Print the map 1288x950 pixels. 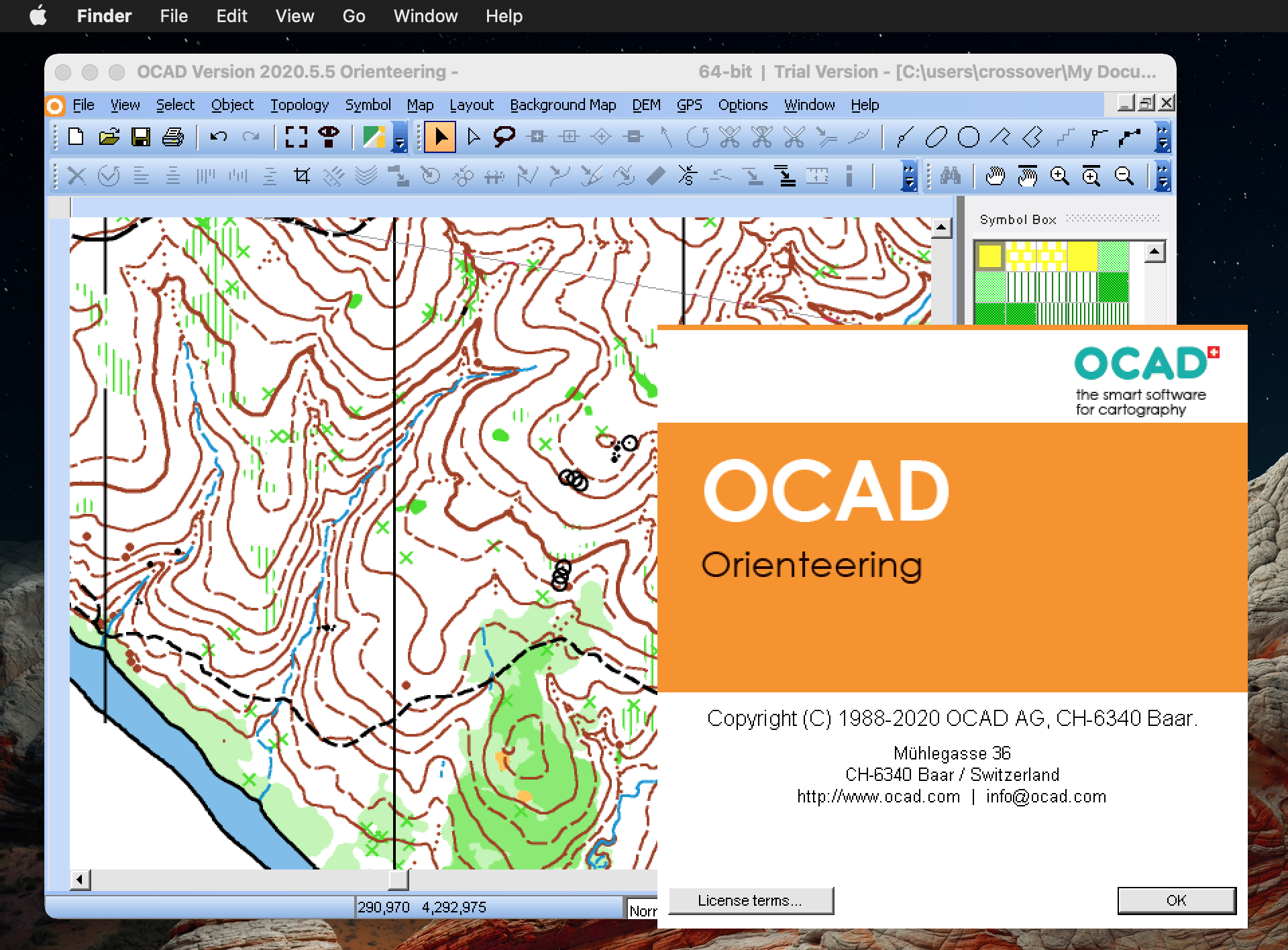pos(172,137)
